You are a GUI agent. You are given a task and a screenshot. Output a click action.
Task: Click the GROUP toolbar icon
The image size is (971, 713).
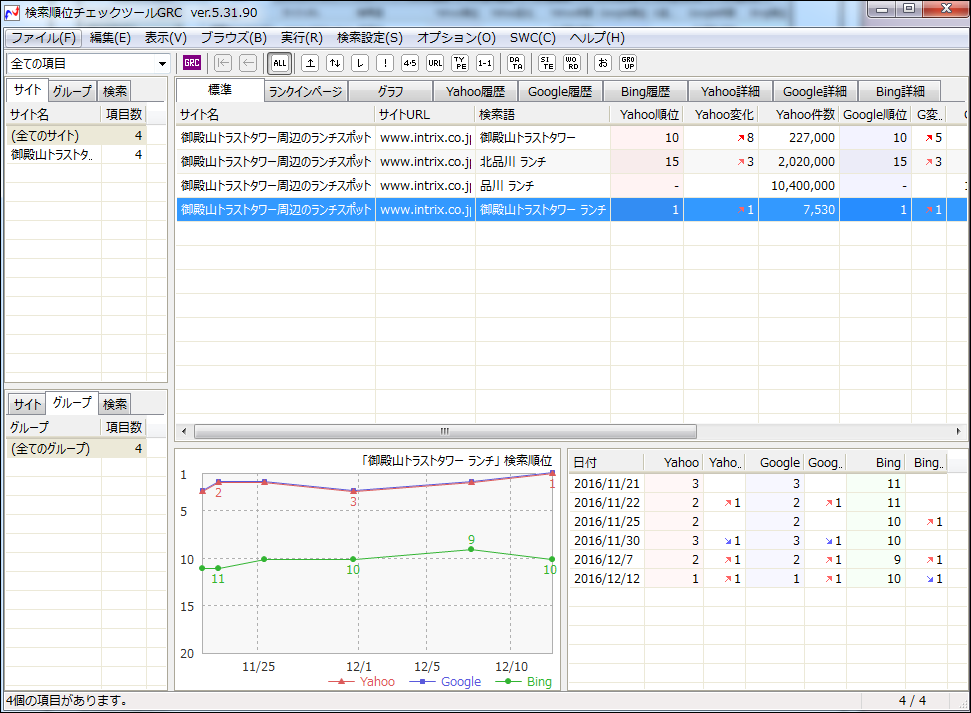(x=629, y=63)
